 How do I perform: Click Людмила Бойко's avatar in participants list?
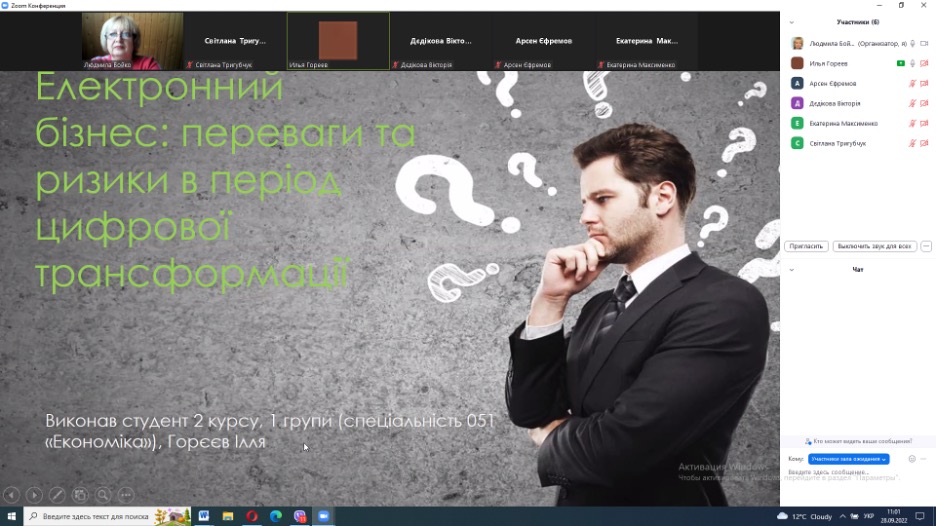point(797,44)
